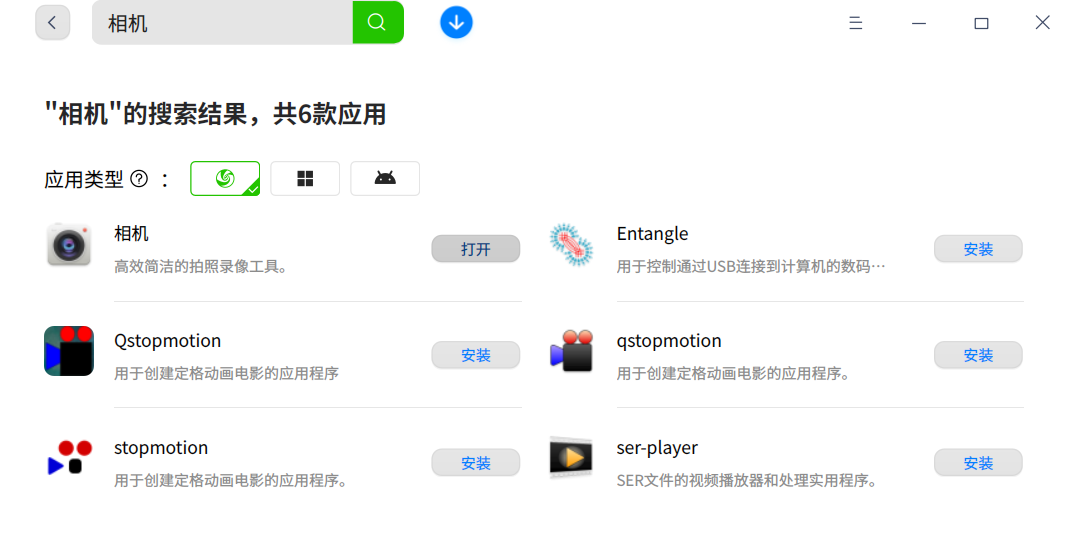
Task: Click the Qstopmotion app icon
Action: (69, 351)
